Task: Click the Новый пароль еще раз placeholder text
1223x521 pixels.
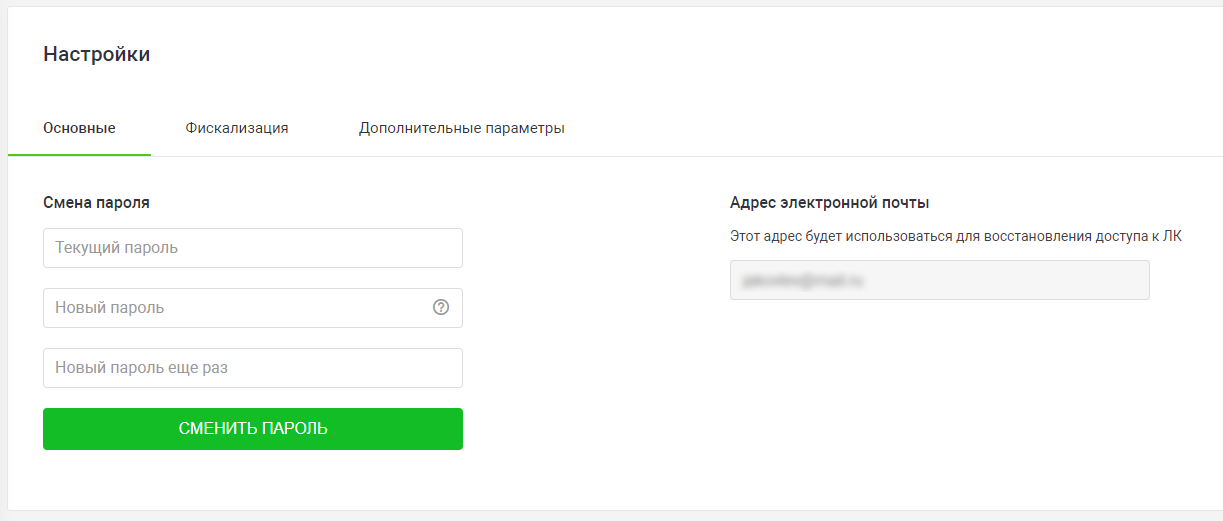Action: pyautogui.click(x=141, y=368)
